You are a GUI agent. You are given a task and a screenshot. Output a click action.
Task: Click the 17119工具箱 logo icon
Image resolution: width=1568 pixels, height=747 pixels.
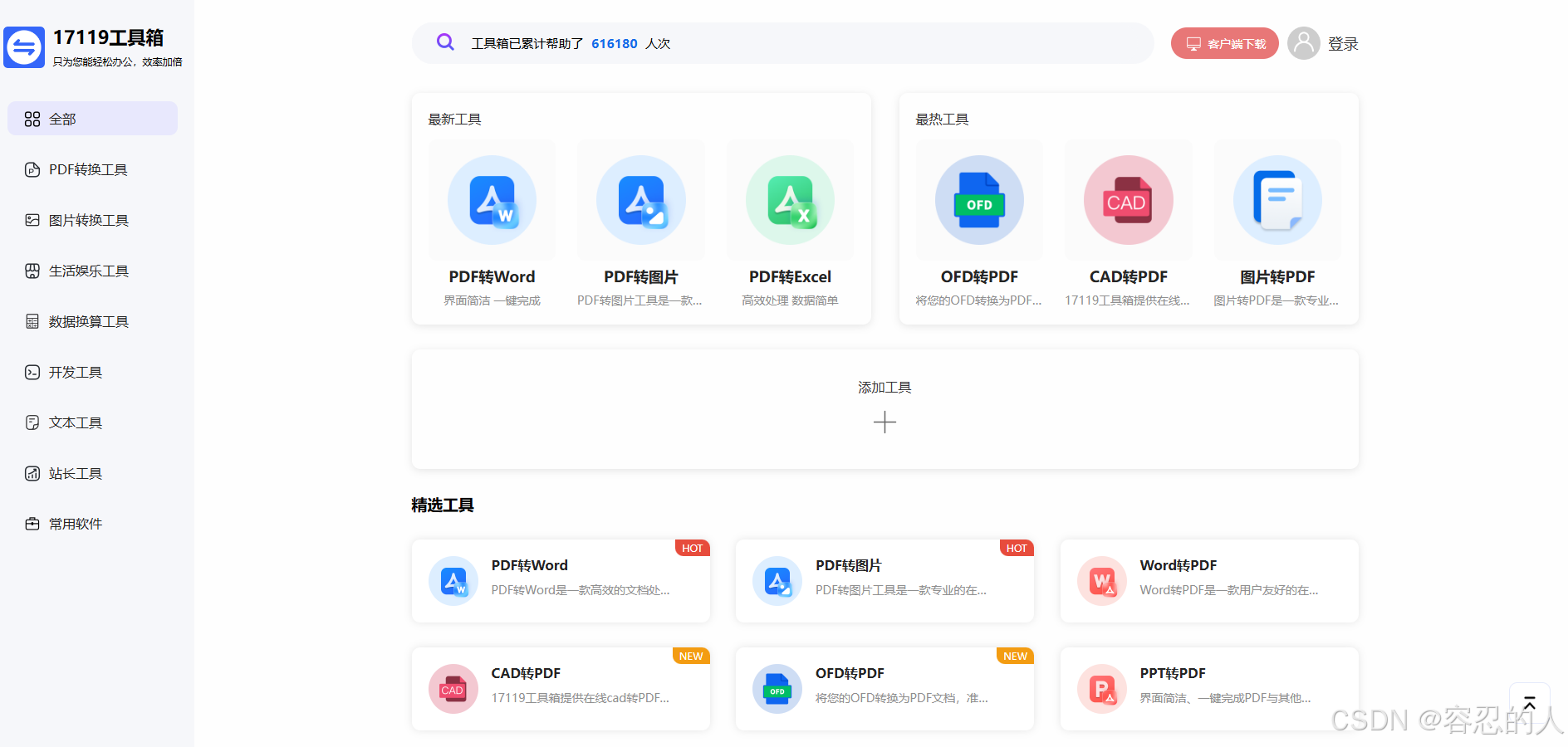tap(24, 47)
